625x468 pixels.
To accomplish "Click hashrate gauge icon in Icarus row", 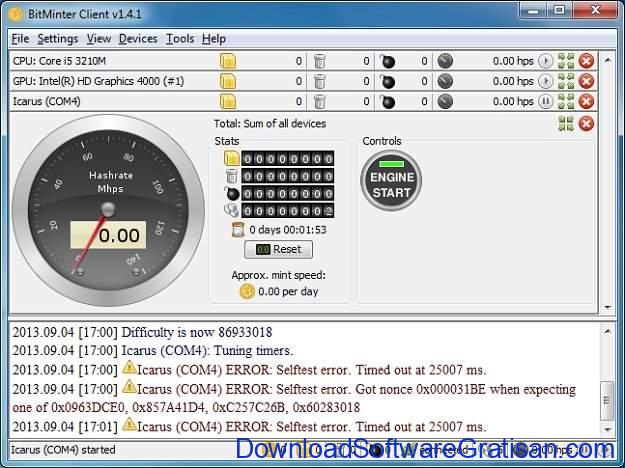I will tap(445, 102).
